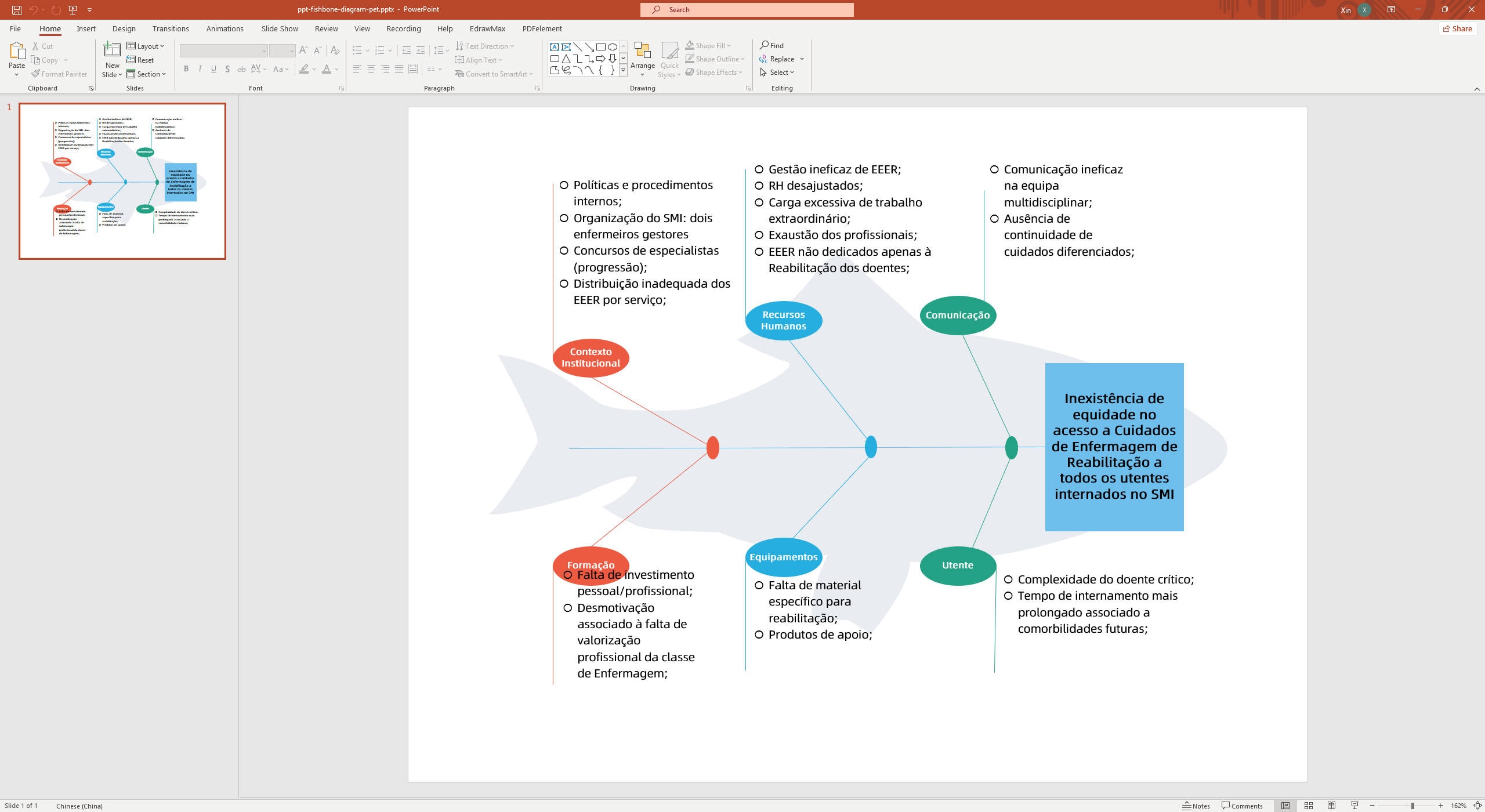Viewport: 1485px width, 812px height.
Task: Click the Quick Styles icon
Action: 670,58
